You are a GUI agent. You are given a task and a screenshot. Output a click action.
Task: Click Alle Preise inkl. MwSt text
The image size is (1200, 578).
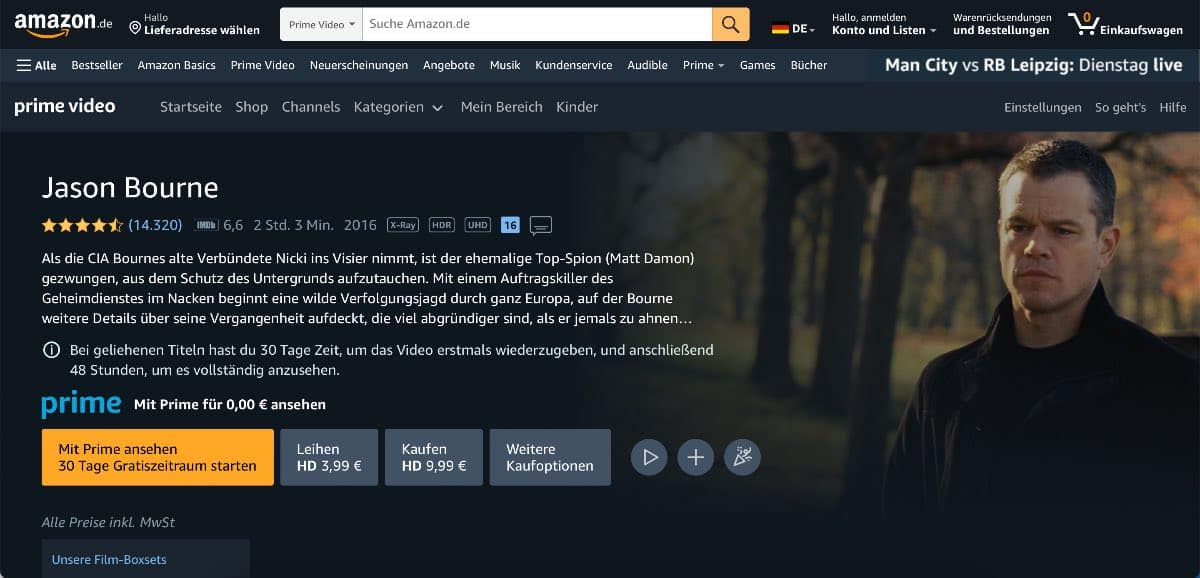[109, 522]
